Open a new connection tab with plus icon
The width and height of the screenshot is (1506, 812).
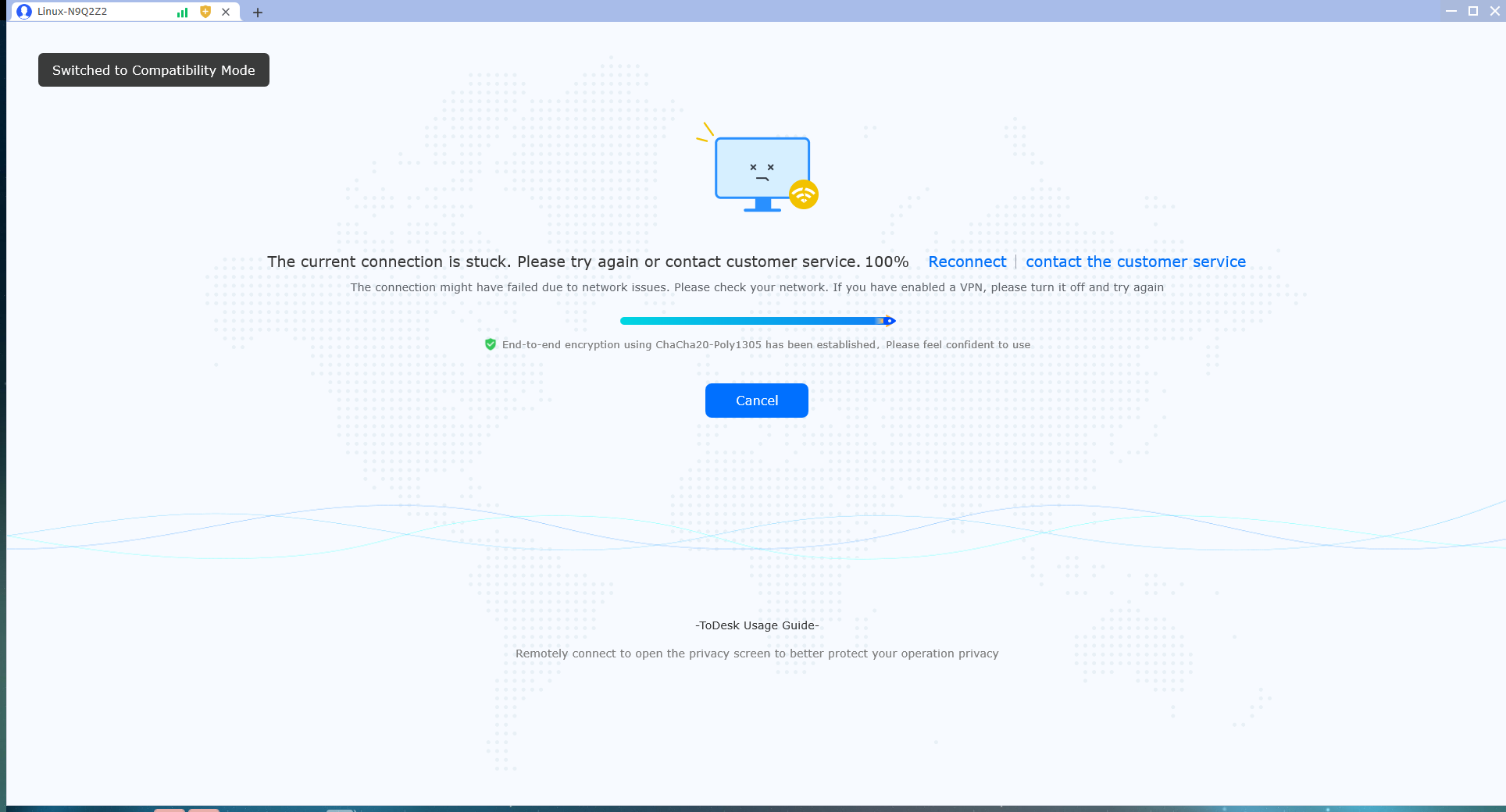(x=258, y=12)
